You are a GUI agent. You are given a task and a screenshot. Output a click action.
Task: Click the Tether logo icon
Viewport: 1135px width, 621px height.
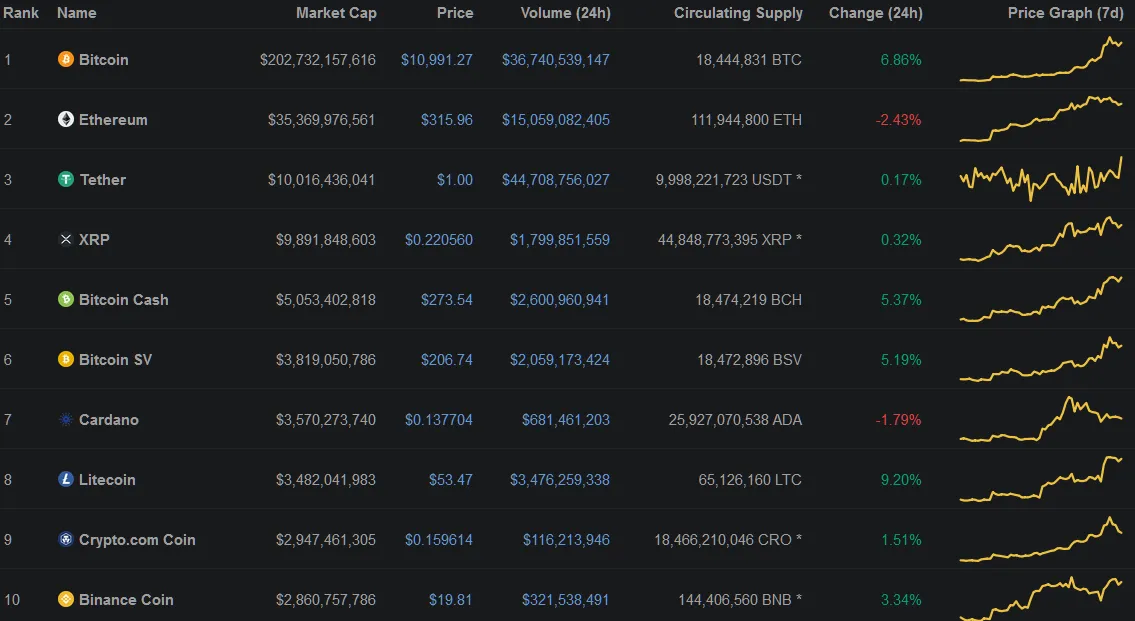point(66,179)
